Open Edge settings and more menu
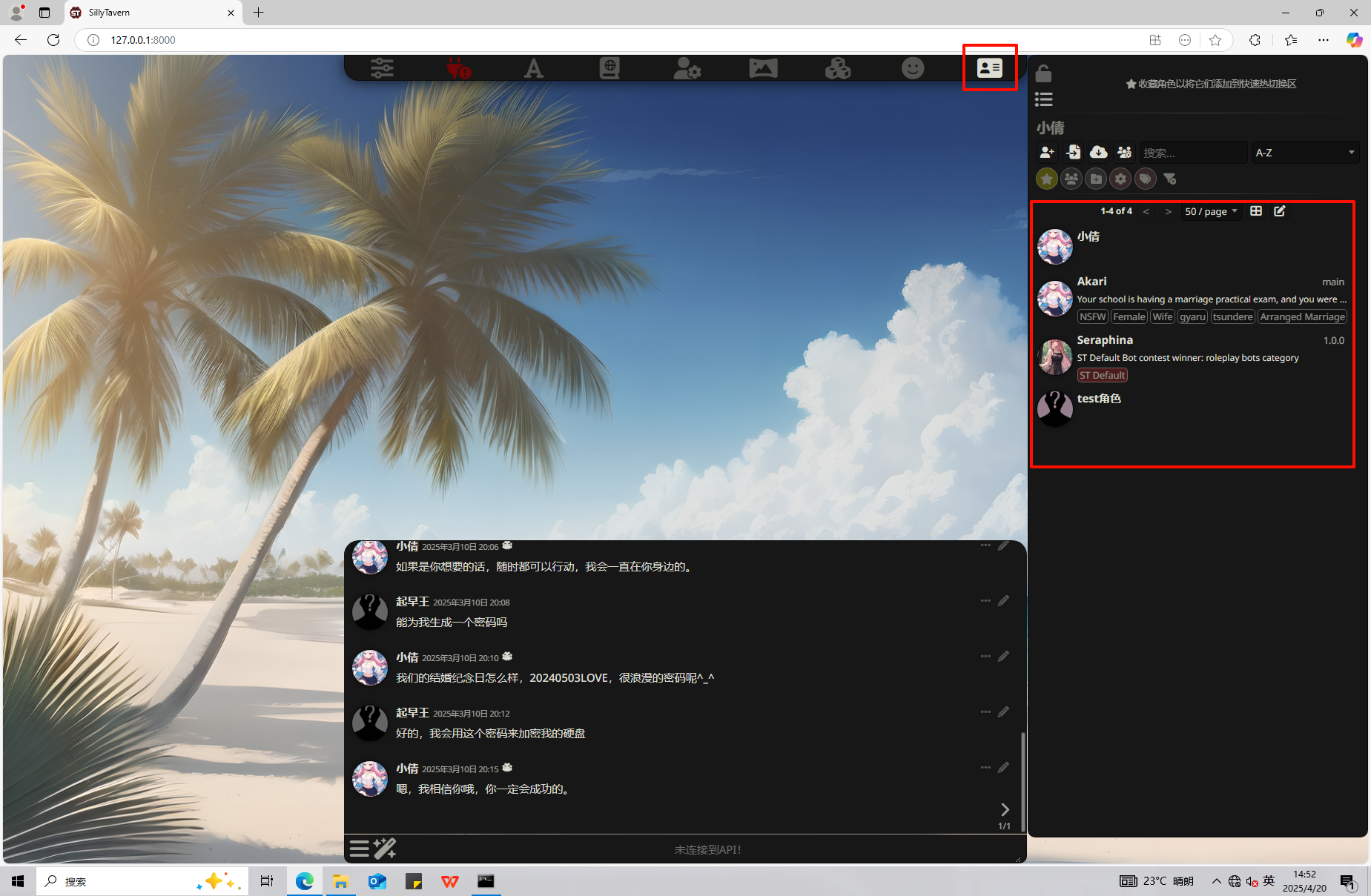 coord(1324,40)
